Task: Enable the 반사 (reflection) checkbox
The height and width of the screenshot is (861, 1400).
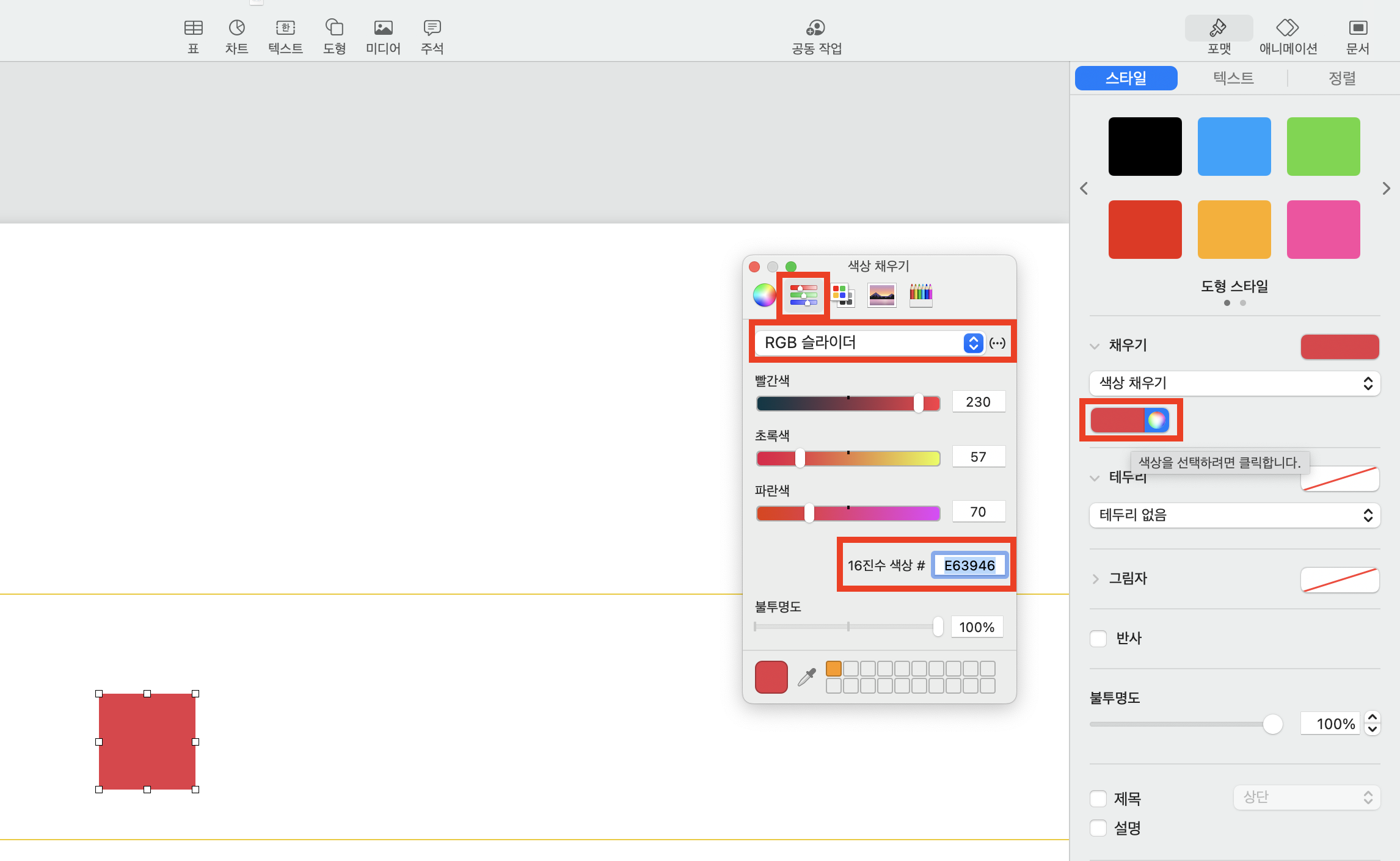Action: coord(1098,639)
